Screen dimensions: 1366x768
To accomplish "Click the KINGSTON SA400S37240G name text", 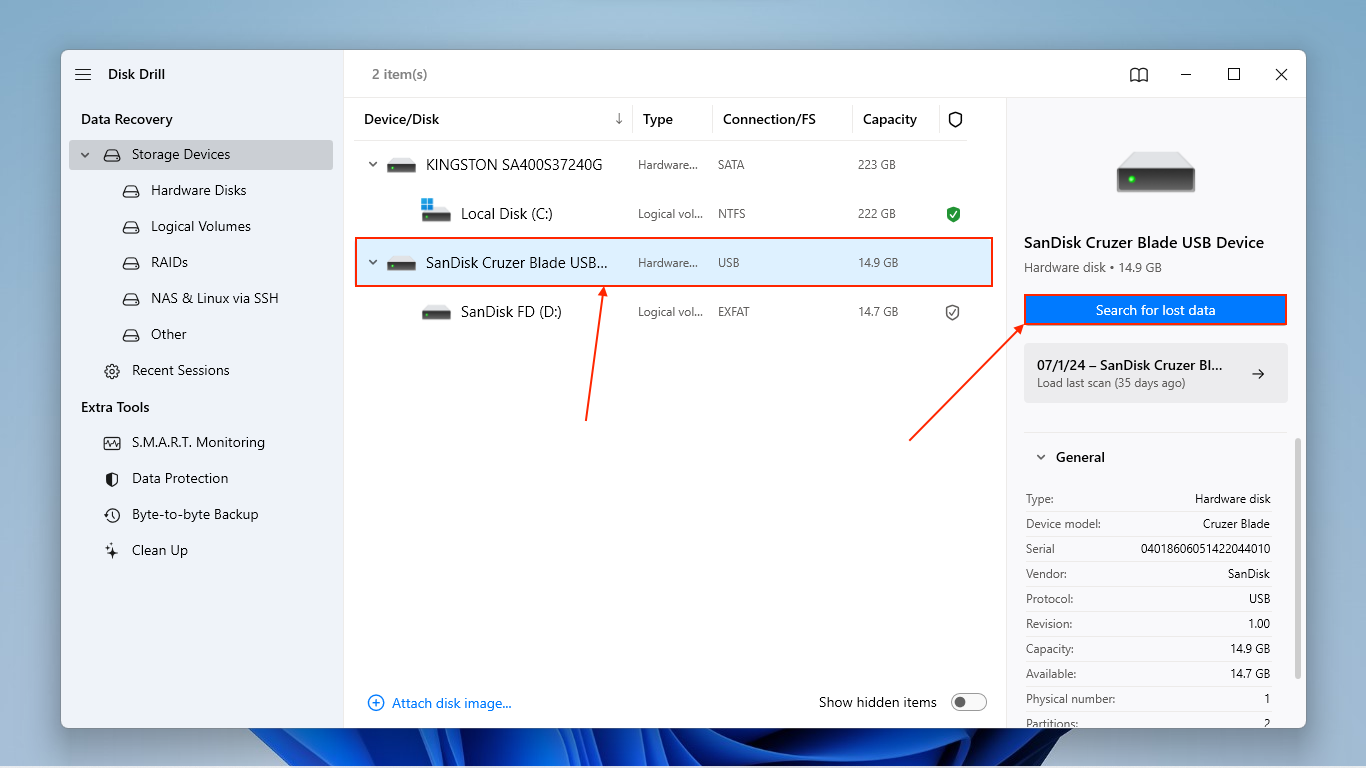I will pos(514,164).
